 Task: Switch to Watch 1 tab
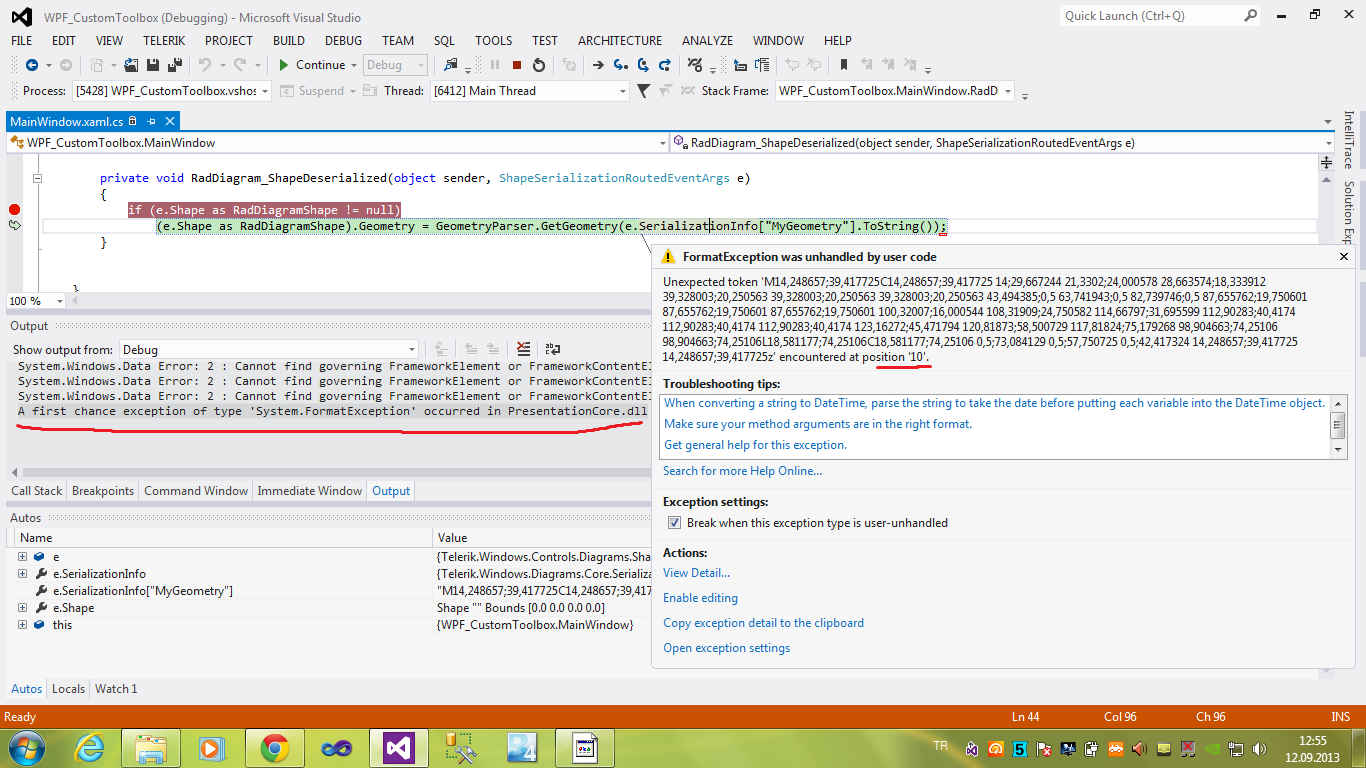pyautogui.click(x=116, y=689)
